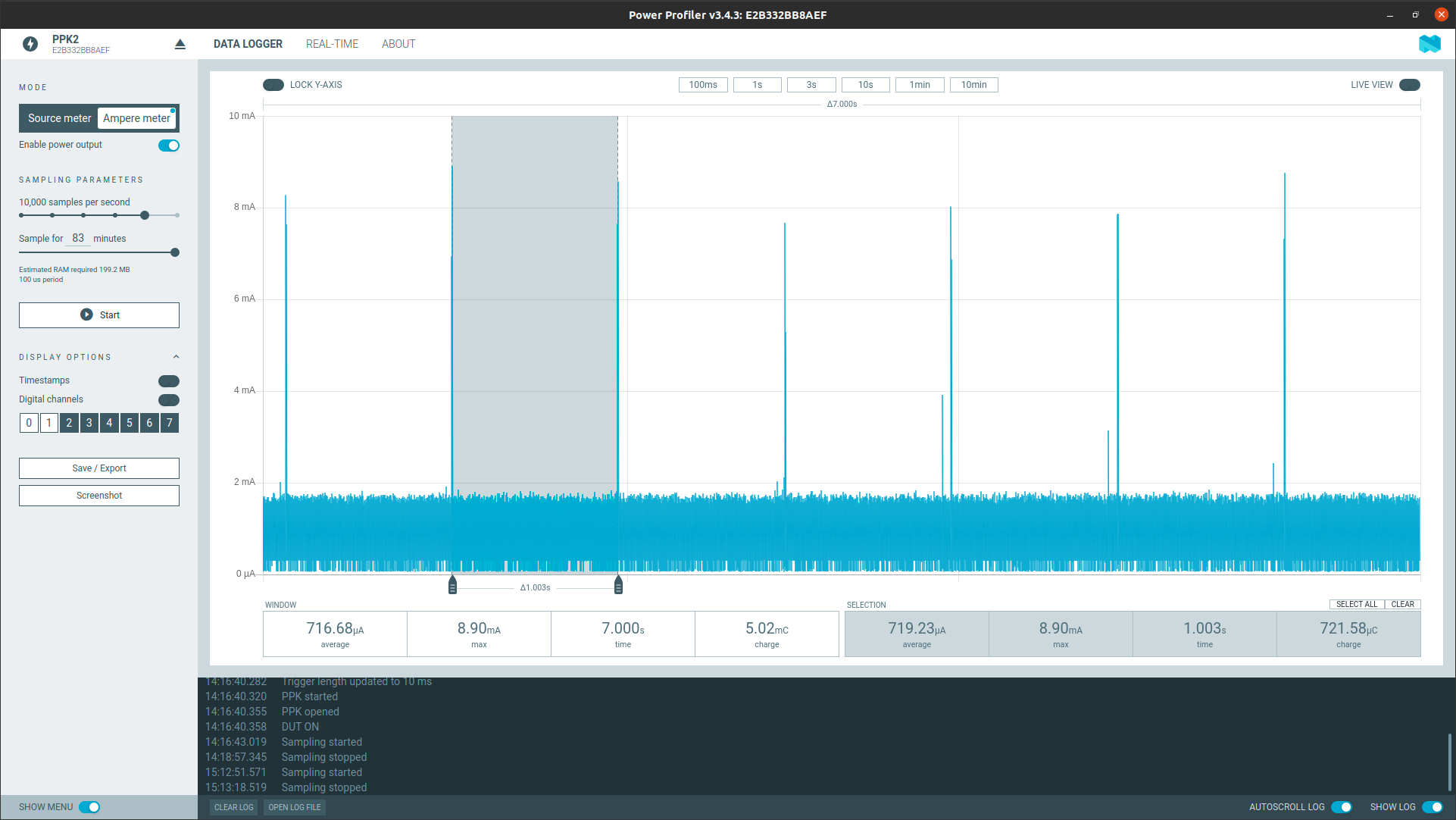Select the 1min time window button

click(920, 84)
